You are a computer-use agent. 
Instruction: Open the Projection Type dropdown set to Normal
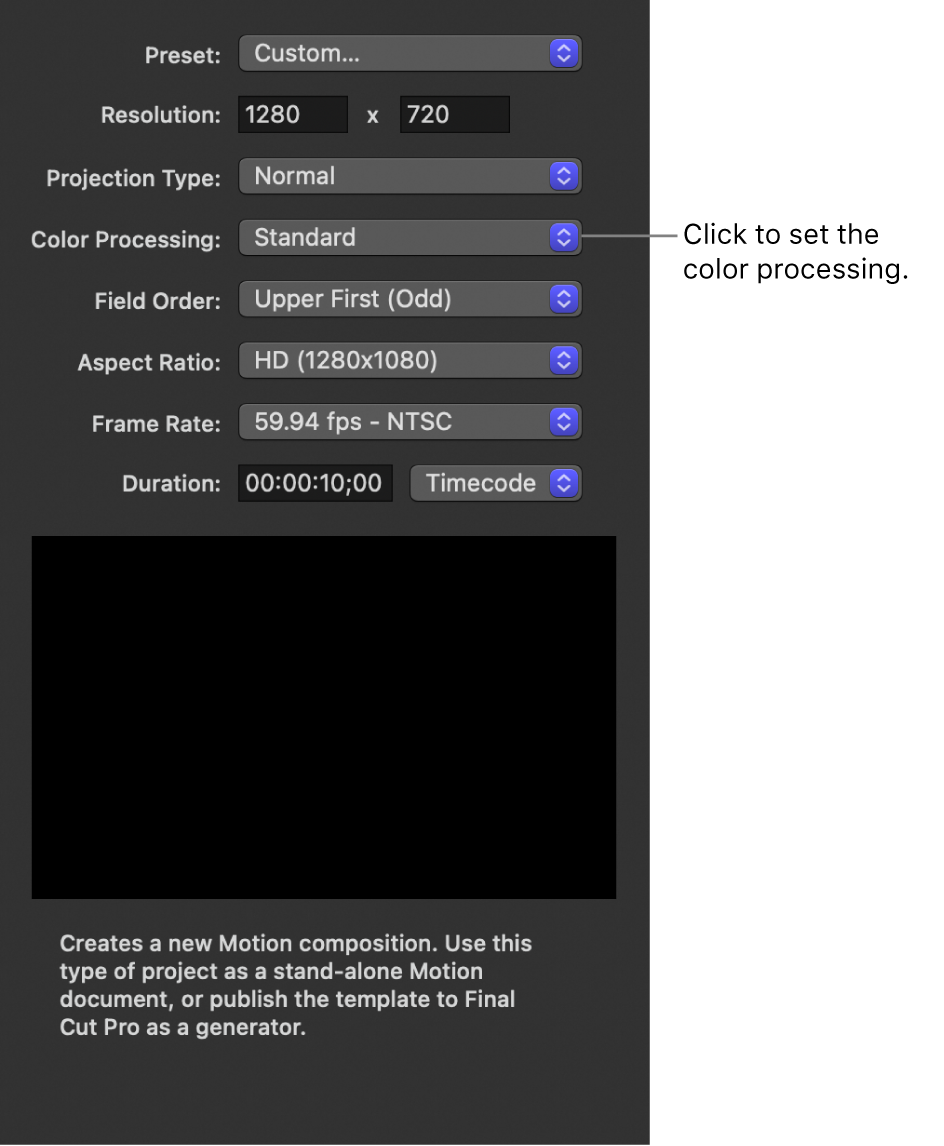click(409, 177)
